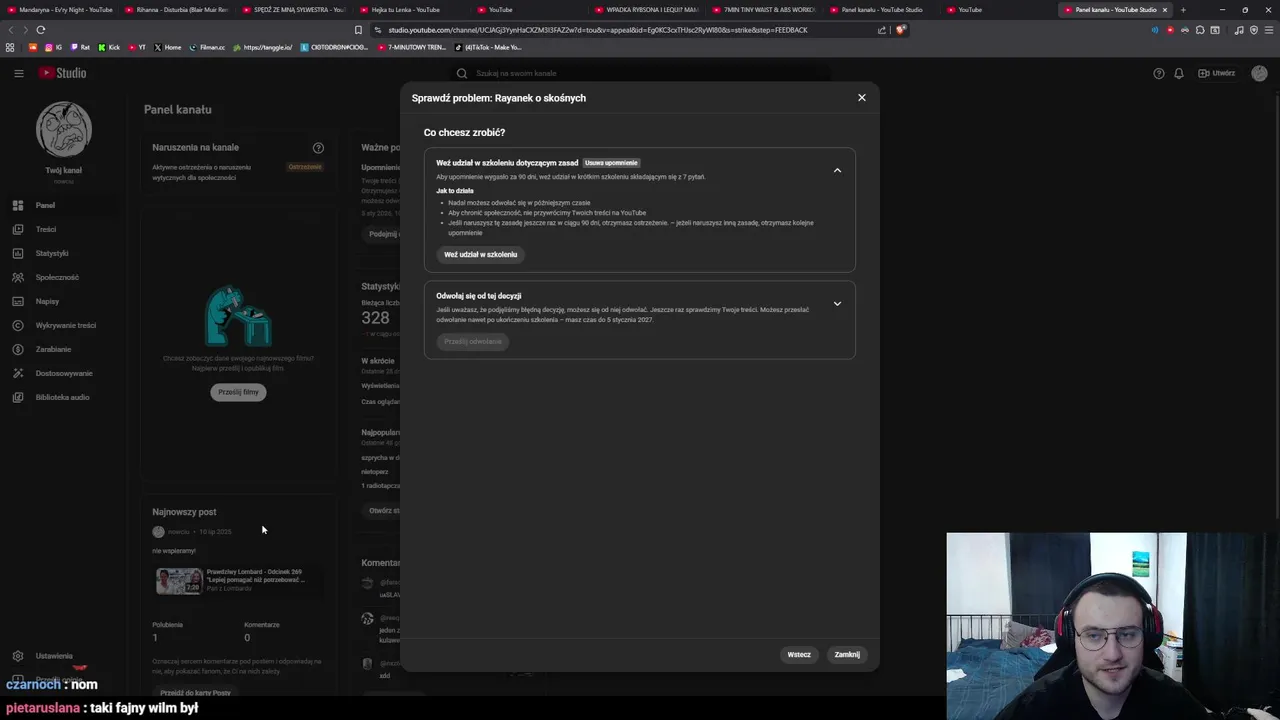Click the VPN shield icon in the toolbar

1254,30
